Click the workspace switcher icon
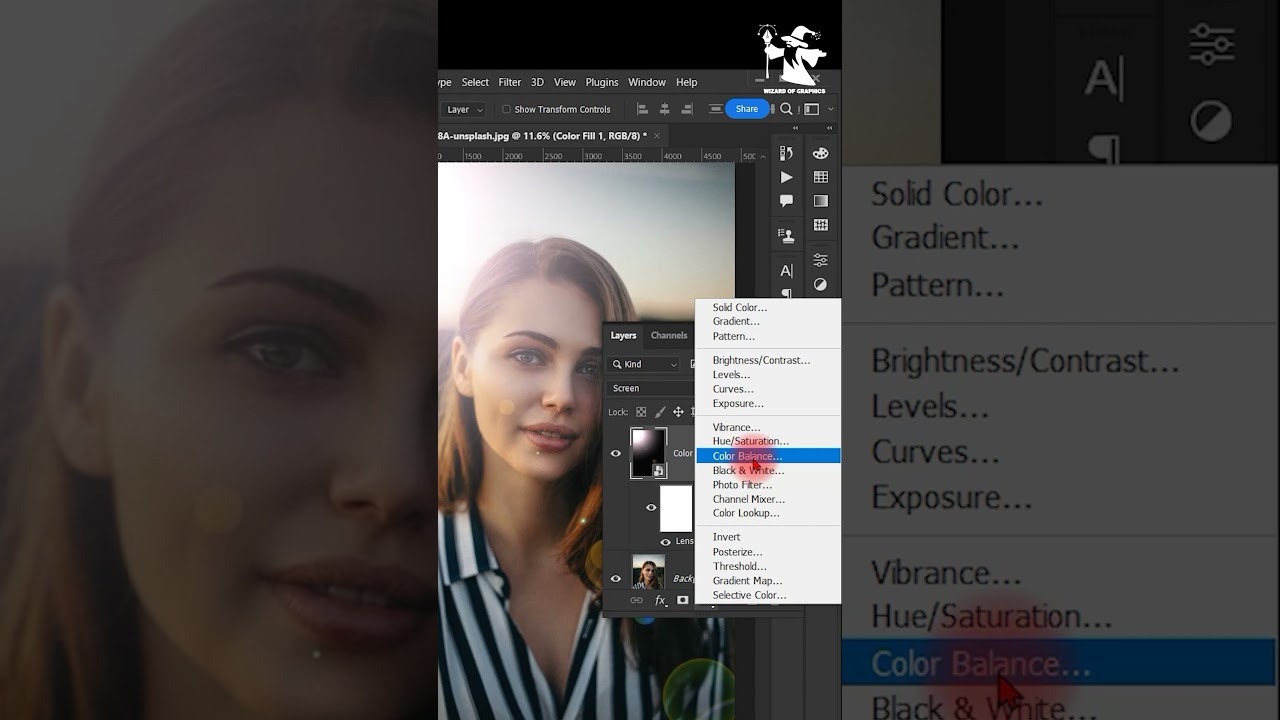Image resolution: width=1280 pixels, height=720 pixels. 811,109
